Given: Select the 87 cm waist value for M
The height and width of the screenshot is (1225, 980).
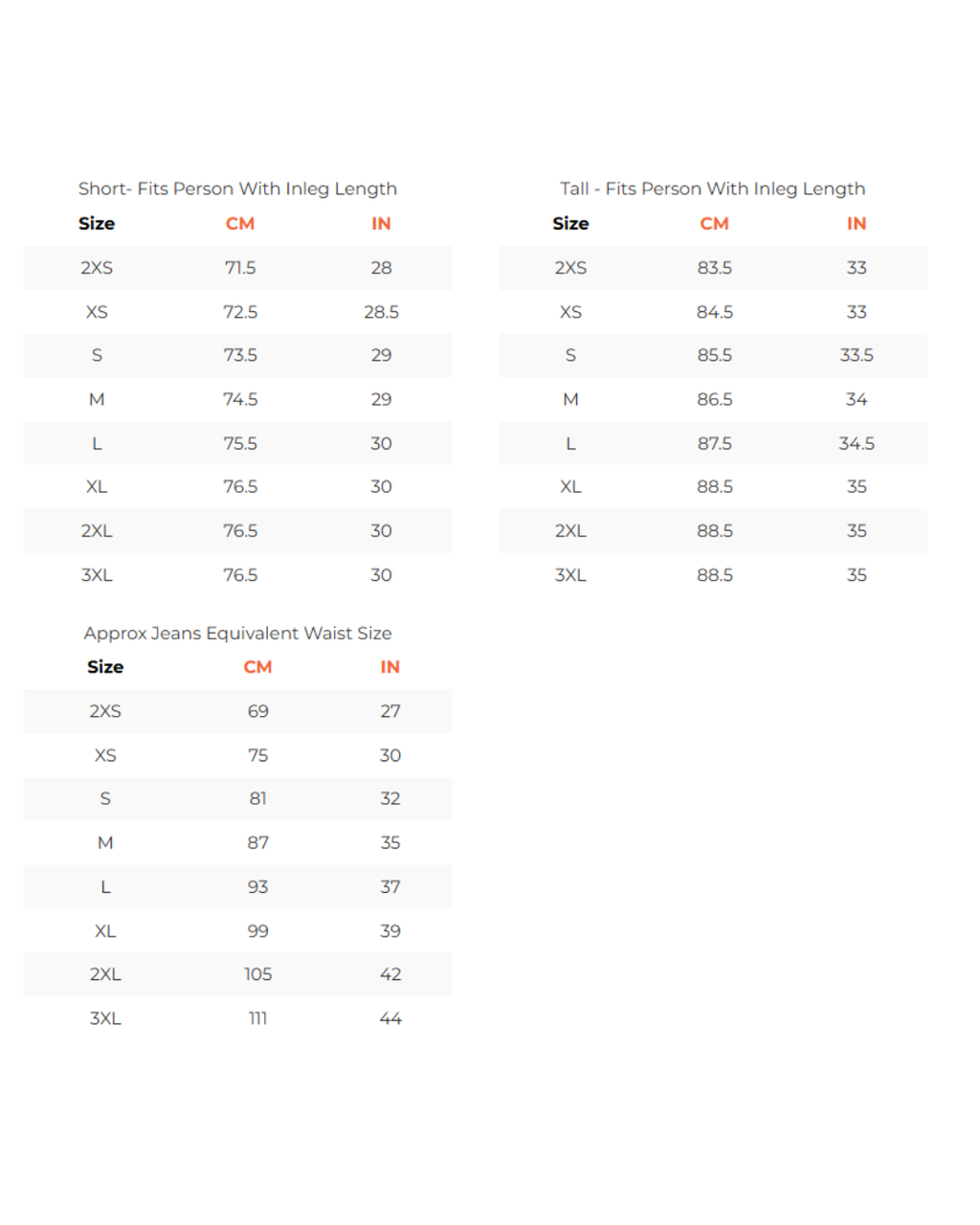Looking at the screenshot, I should pos(258,843).
